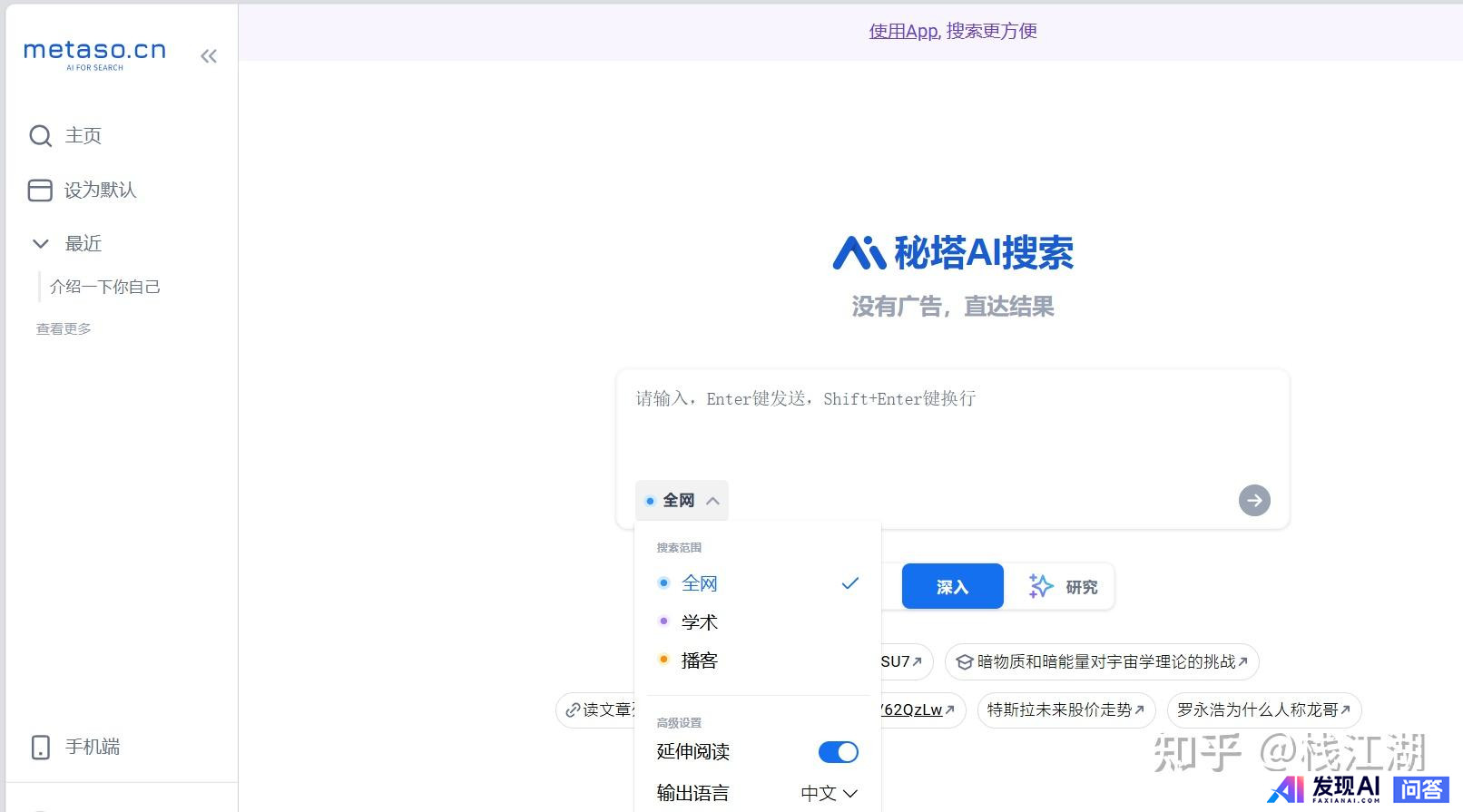This screenshot has height=812, width=1463.
Task: Open recent search 介绍一下你自己
Action: coord(105,287)
